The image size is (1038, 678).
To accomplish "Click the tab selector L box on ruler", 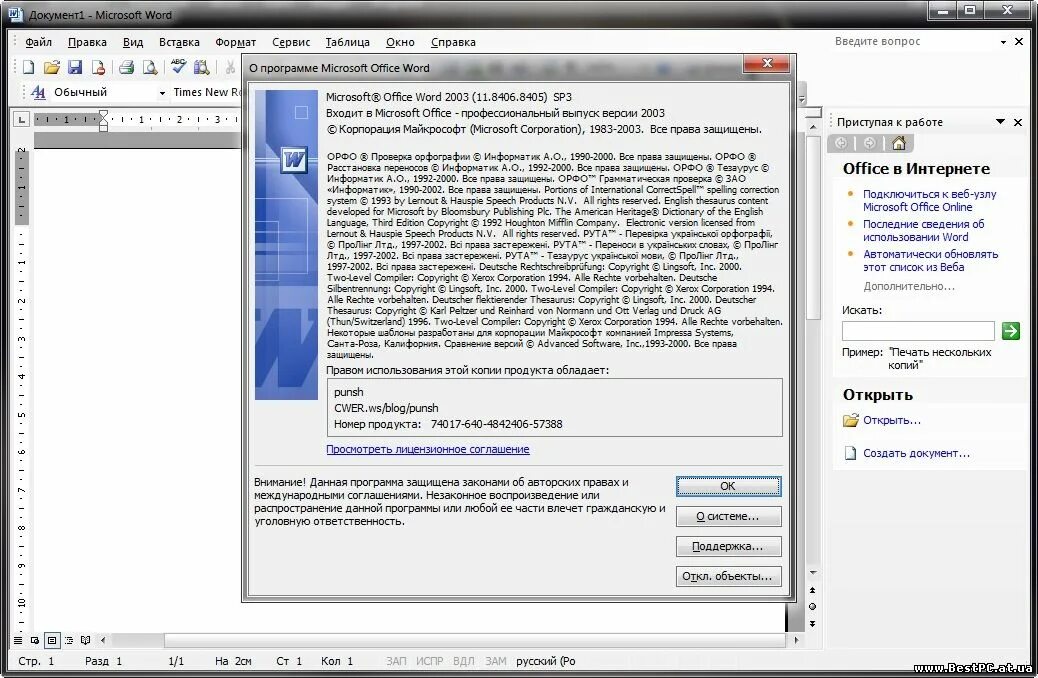I will coord(22,120).
